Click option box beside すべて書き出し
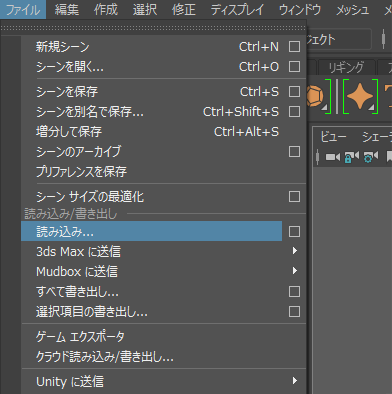Image resolution: width=392 pixels, height=394 pixels. click(x=294, y=292)
